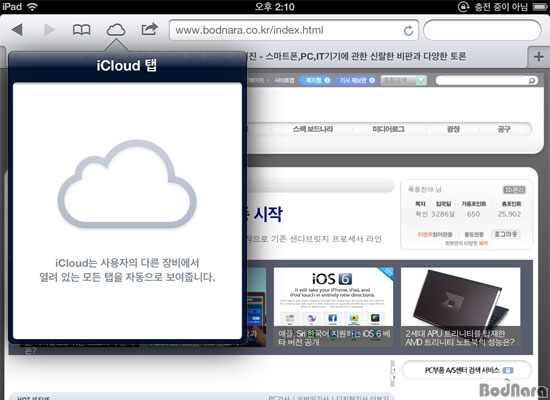This screenshot has width=550, height=400.
Task: Open the 이벤트참여현황 link
Action: point(435,234)
